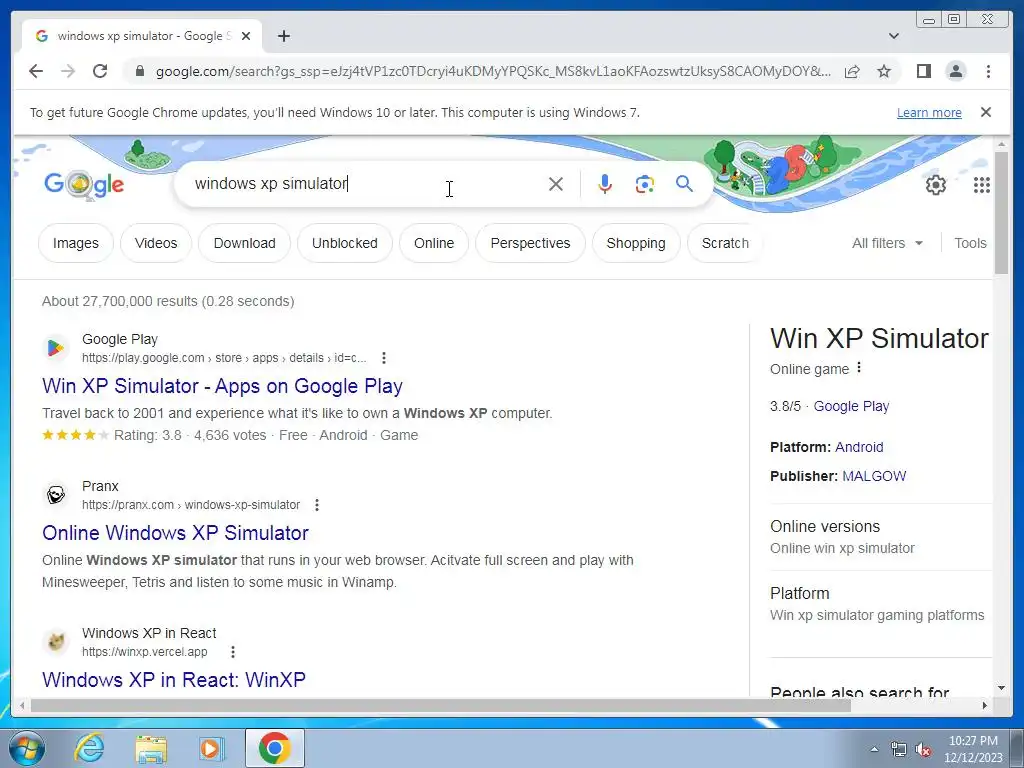Click the Windows XP in React favicon
Screen dimensions: 1024x768
pos(56,642)
